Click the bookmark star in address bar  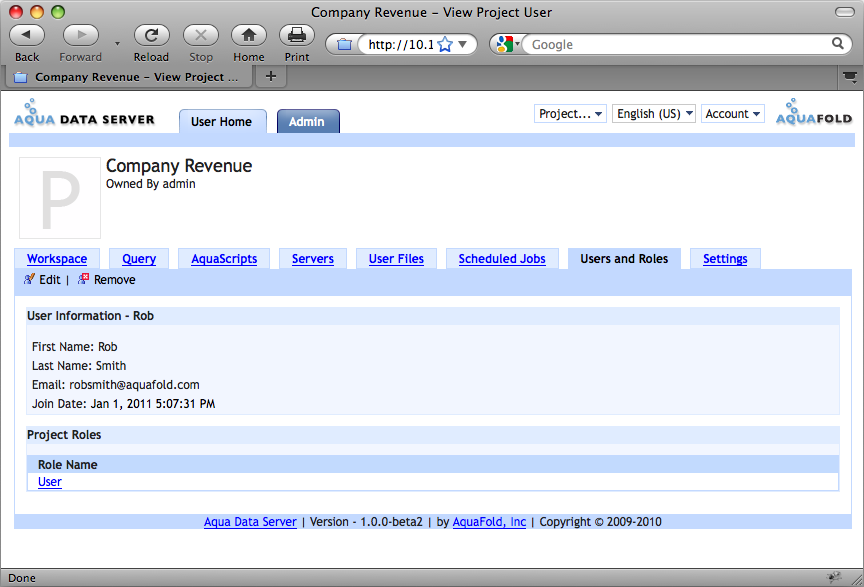click(445, 45)
